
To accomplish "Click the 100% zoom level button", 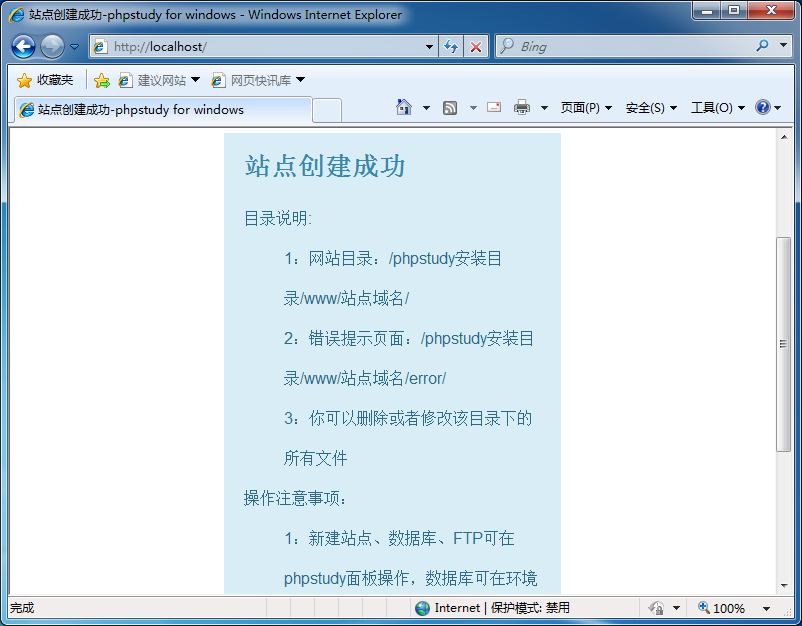I will click(722, 608).
